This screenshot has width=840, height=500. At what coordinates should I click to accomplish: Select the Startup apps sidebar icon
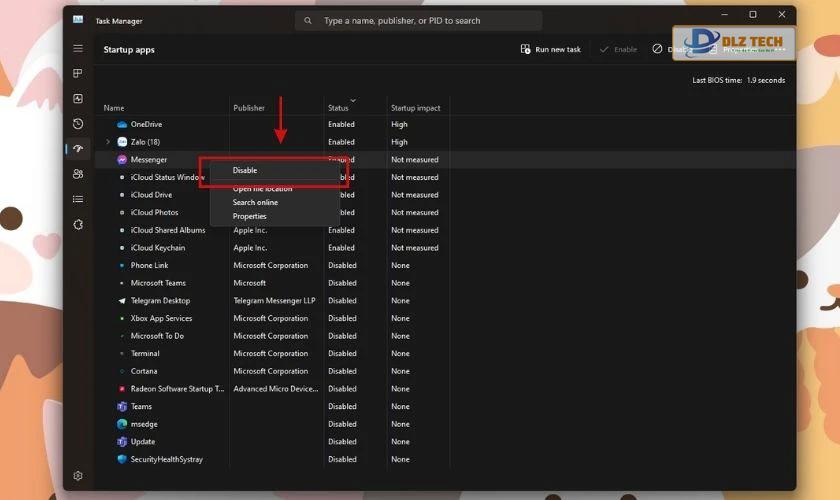pyautogui.click(x=78, y=149)
